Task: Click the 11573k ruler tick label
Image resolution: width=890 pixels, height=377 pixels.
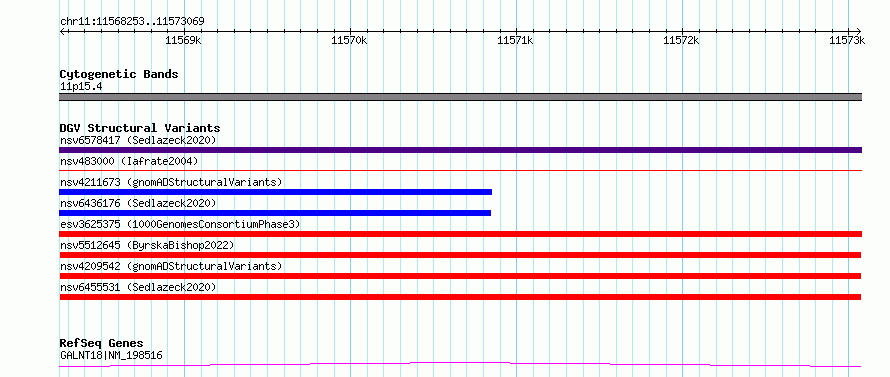Action: click(x=847, y=40)
